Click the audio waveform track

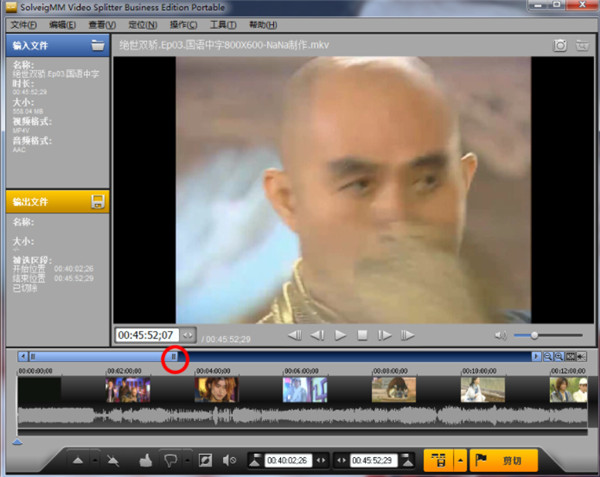[x=302, y=416]
